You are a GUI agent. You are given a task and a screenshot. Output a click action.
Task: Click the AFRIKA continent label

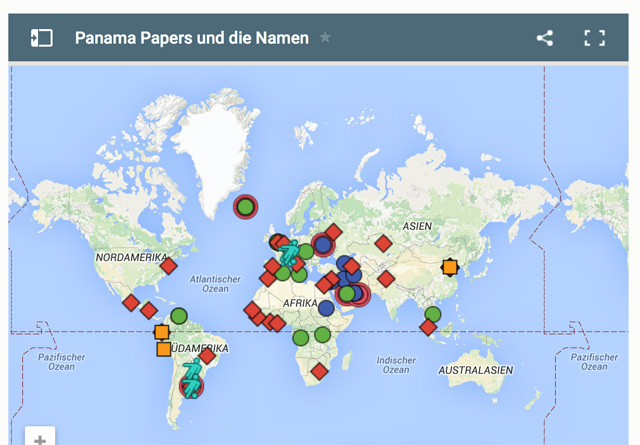point(300,303)
